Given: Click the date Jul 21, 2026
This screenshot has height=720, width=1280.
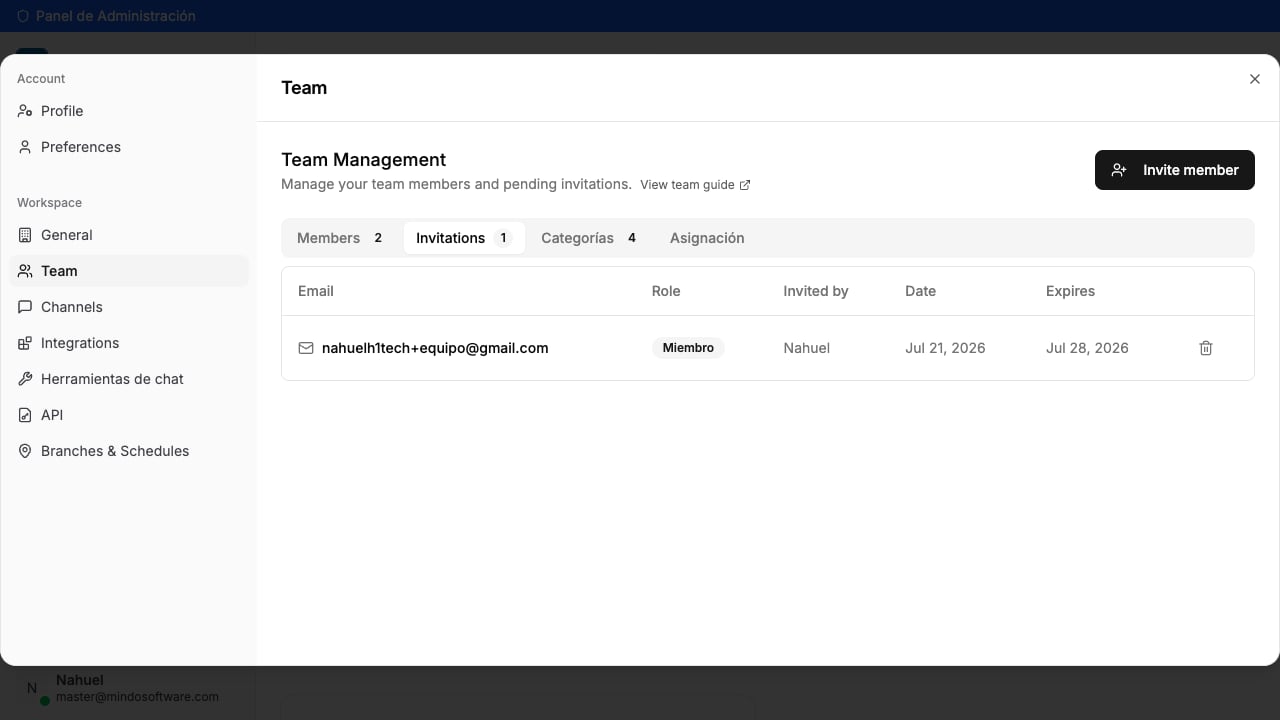Looking at the screenshot, I should coord(945,348).
